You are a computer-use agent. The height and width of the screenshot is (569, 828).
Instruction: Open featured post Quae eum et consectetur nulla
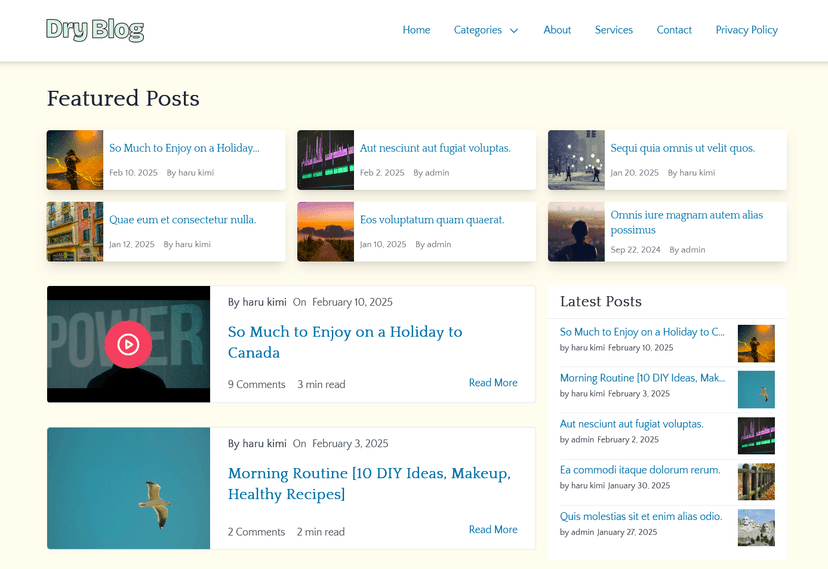[x=183, y=220]
